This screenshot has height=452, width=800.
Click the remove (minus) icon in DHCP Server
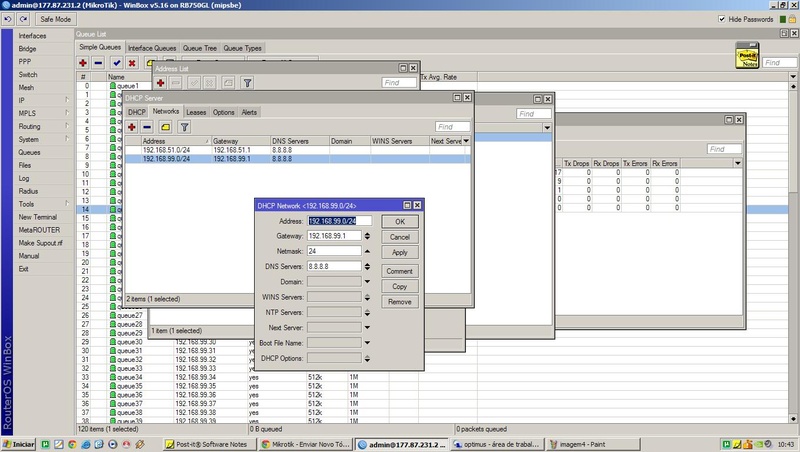[x=148, y=127]
